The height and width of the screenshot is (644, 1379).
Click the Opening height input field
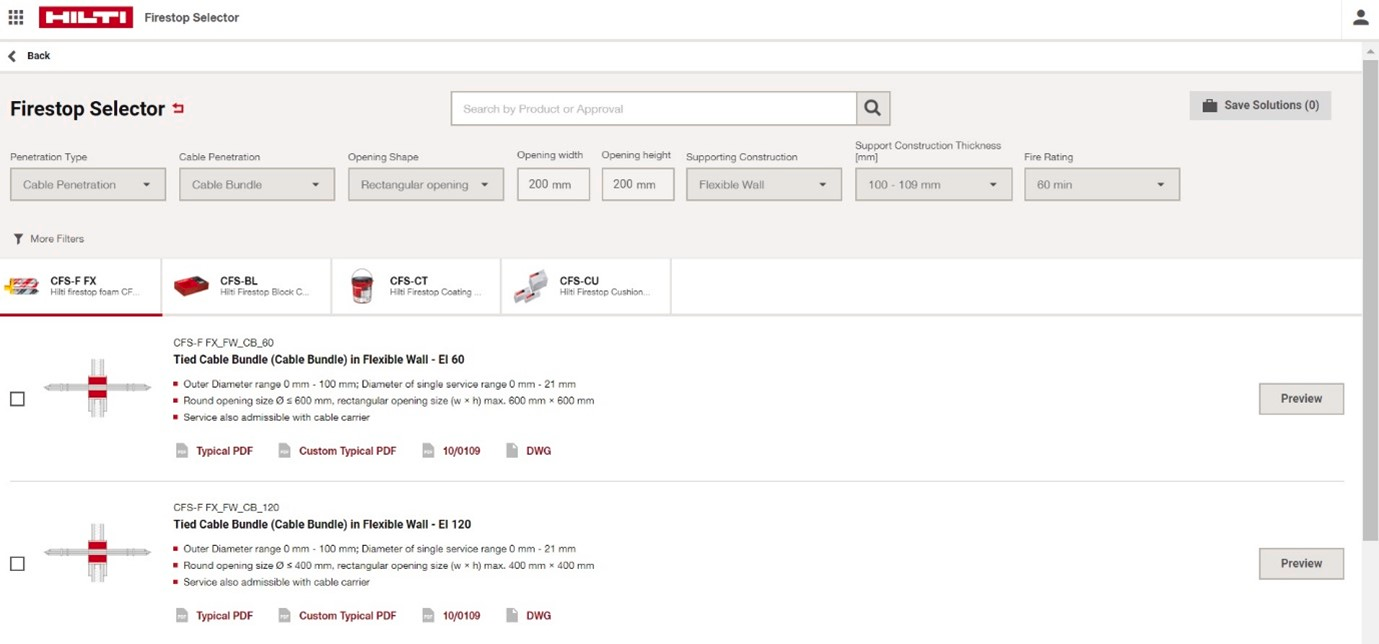637,184
